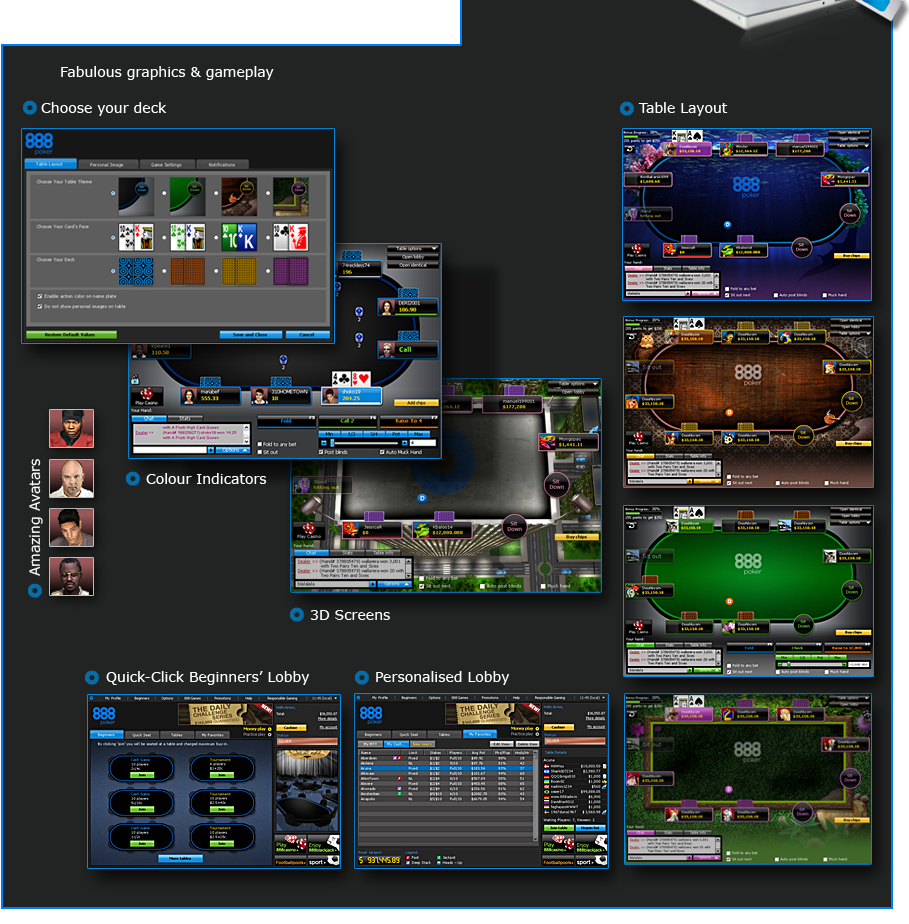This screenshot has height=924, width=909.
Task: Select the highlighted Acuna row in Personalised Lobby
Action: 445,768
